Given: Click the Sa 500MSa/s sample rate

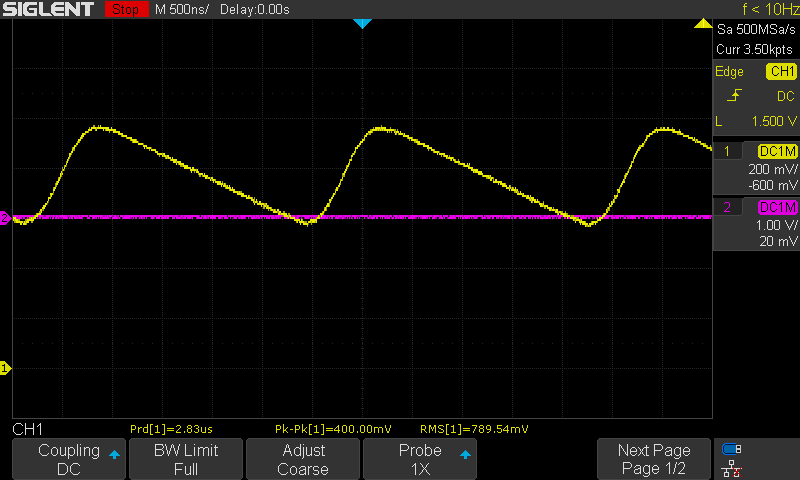Looking at the screenshot, I should click(x=756, y=30).
